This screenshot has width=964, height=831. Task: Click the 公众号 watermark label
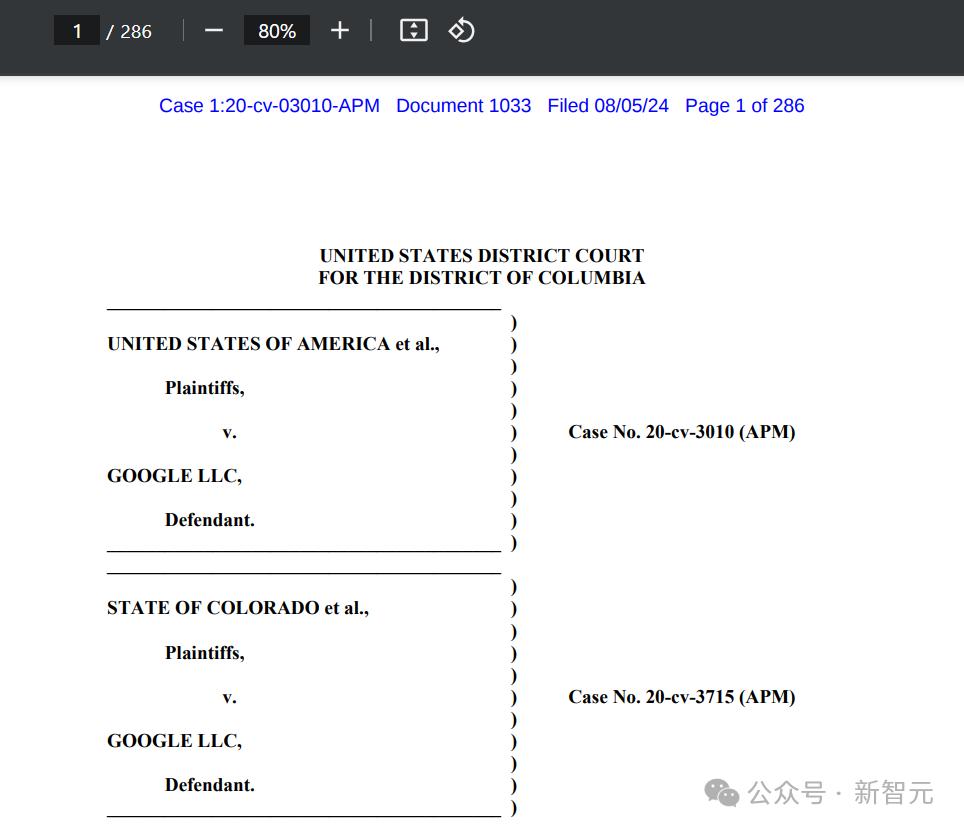(x=787, y=793)
